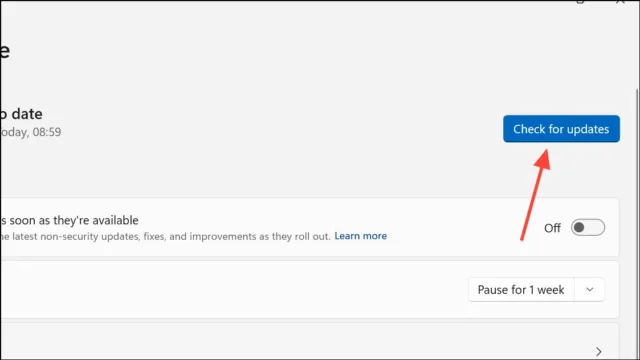This screenshot has width=640, height=360.
Task: Click the Check for updates button
Action: point(561,129)
